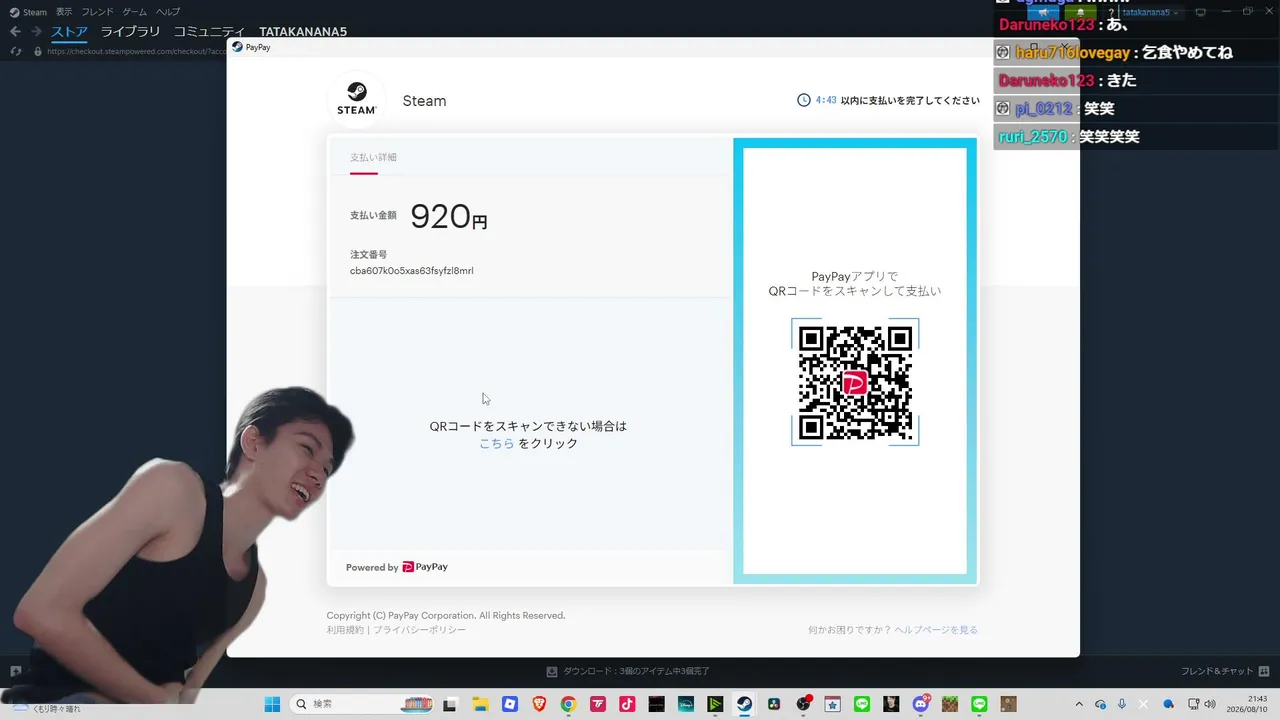The image size is (1280, 720).
Task: Switch to the ライブラリ tab
Action: pos(130,32)
